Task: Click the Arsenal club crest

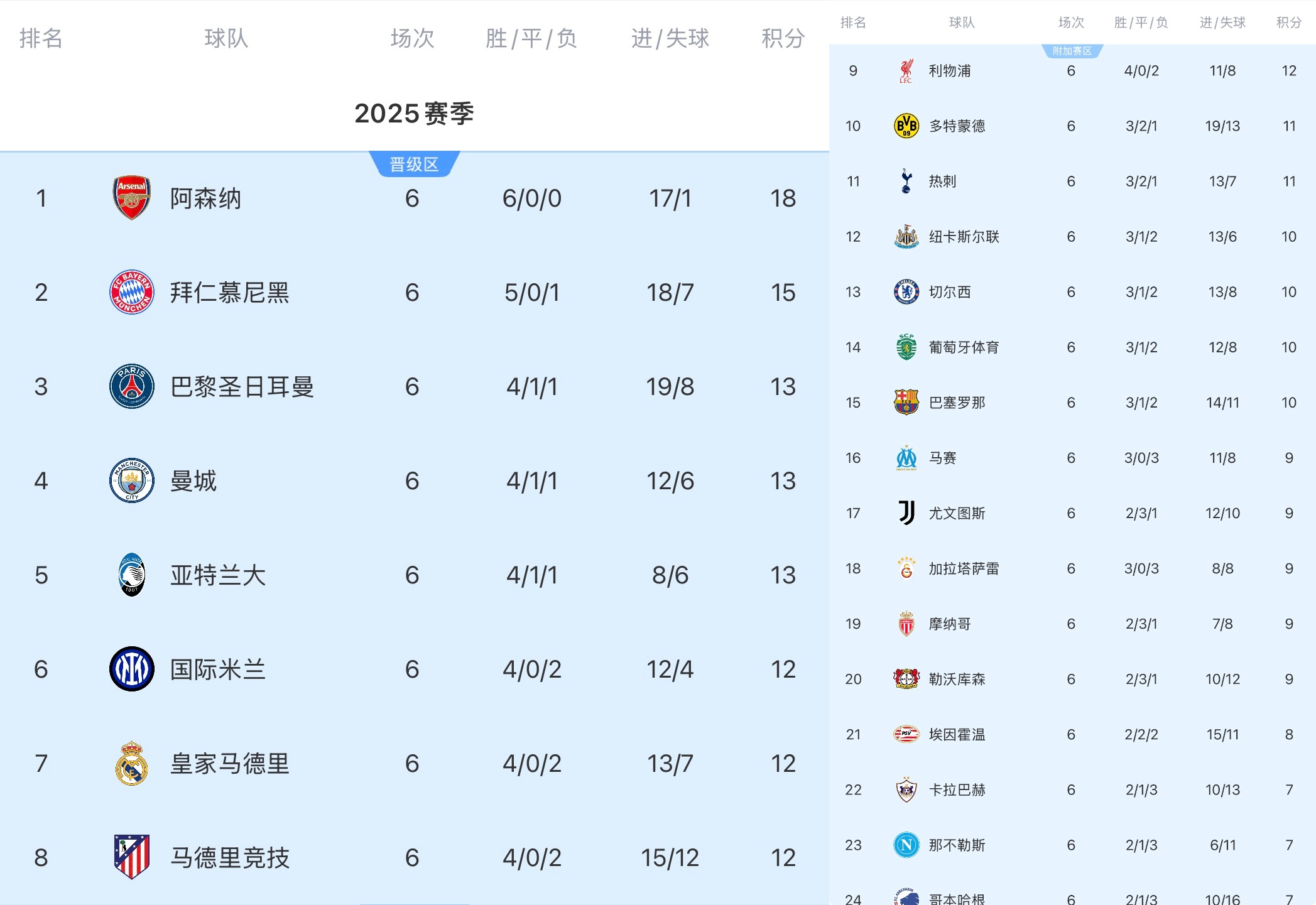Action: [x=131, y=198]
